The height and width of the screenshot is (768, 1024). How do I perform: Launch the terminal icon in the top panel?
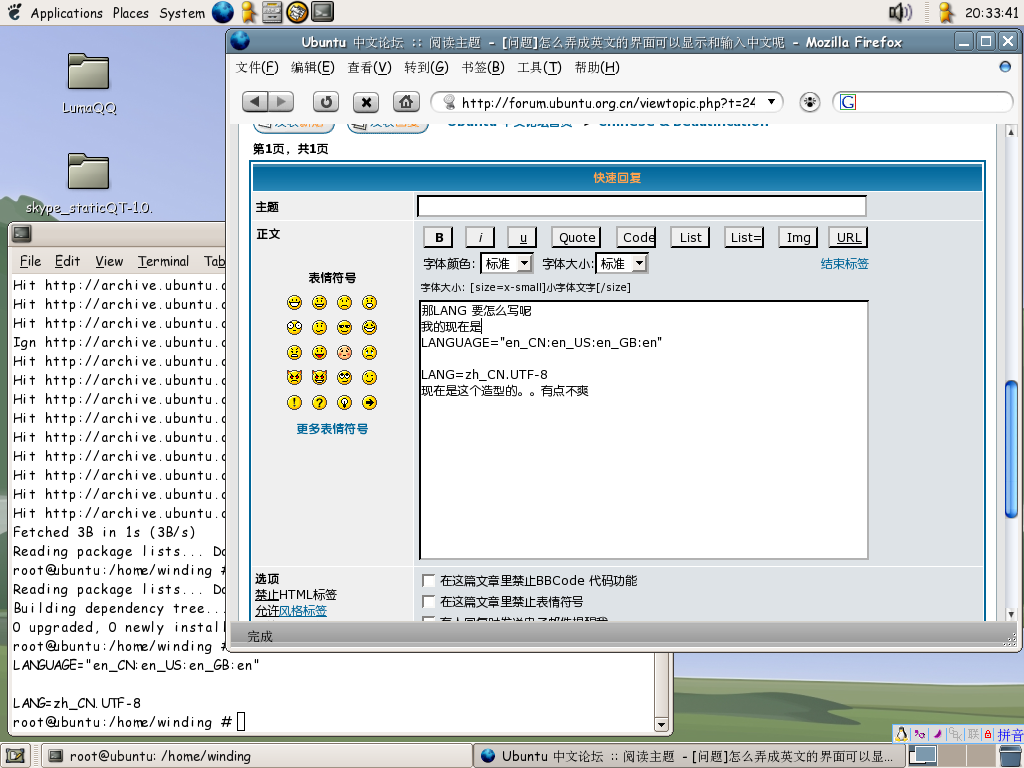click(x=323, y=12)
